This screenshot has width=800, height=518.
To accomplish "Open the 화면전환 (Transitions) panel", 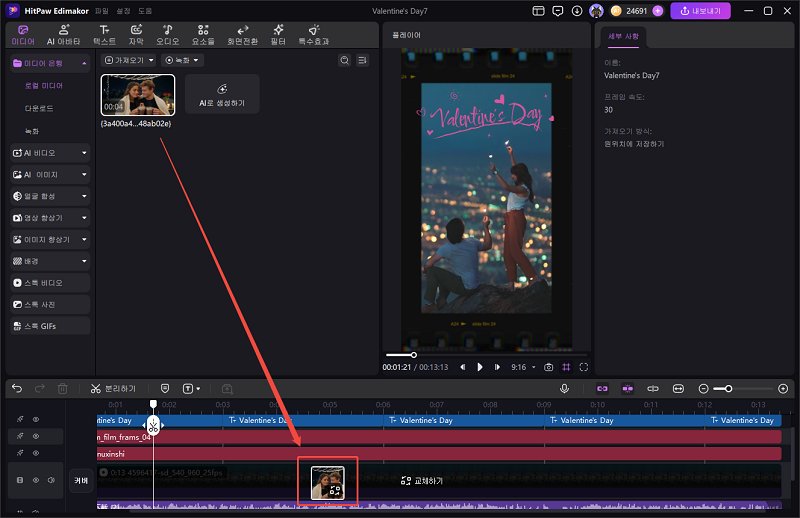I will click(244, 35).
